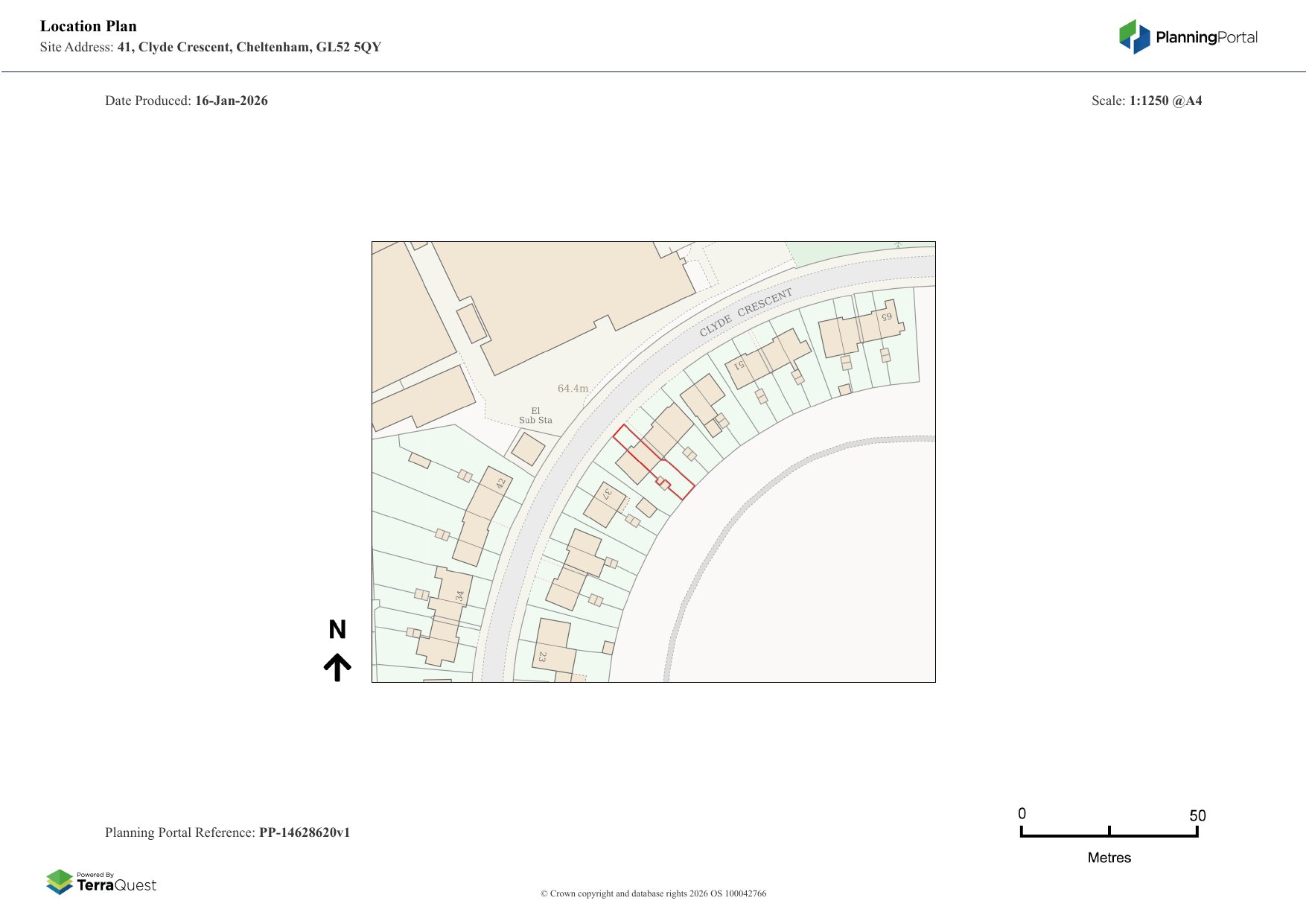This screenshot has height=924, width=1306.
Task: Click the letter N above the north arrow
Action: click(337, 630)
